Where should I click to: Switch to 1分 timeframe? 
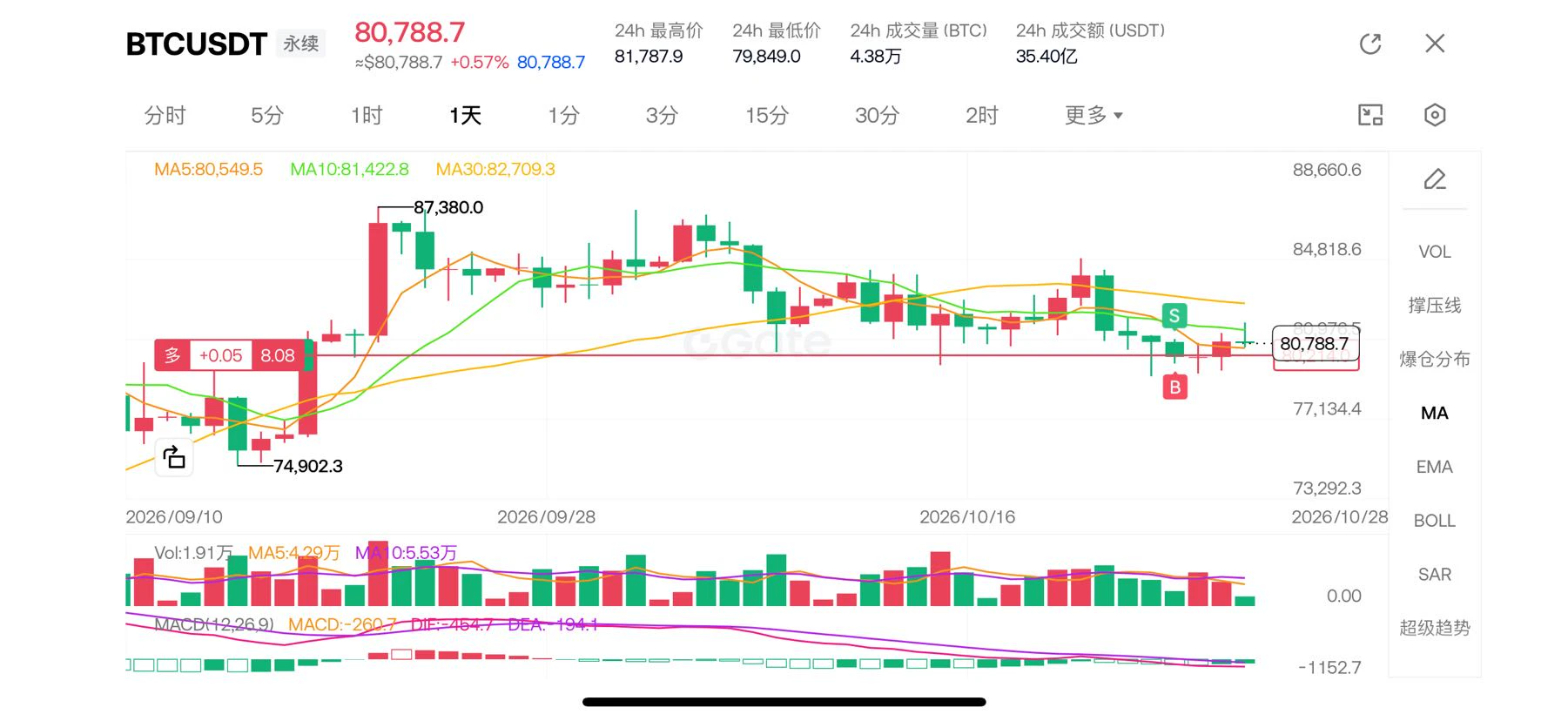pyautogui.click(x=564, y=115)
